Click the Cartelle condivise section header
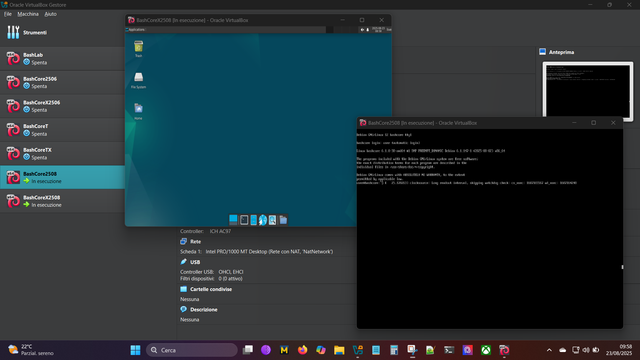 tap(211, 289)
